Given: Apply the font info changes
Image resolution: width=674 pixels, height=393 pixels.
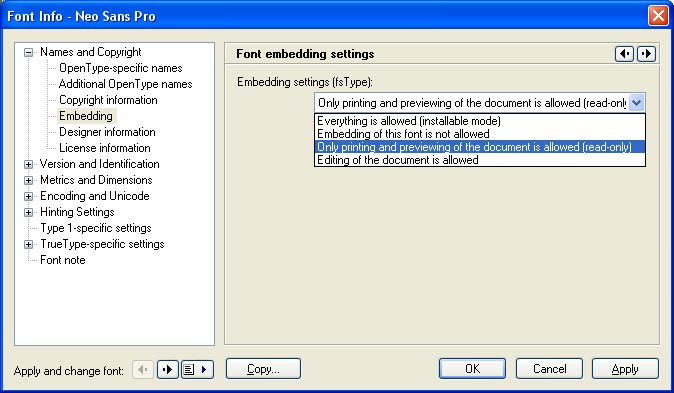Looking at the screenshot, I should tap(625, 368).
